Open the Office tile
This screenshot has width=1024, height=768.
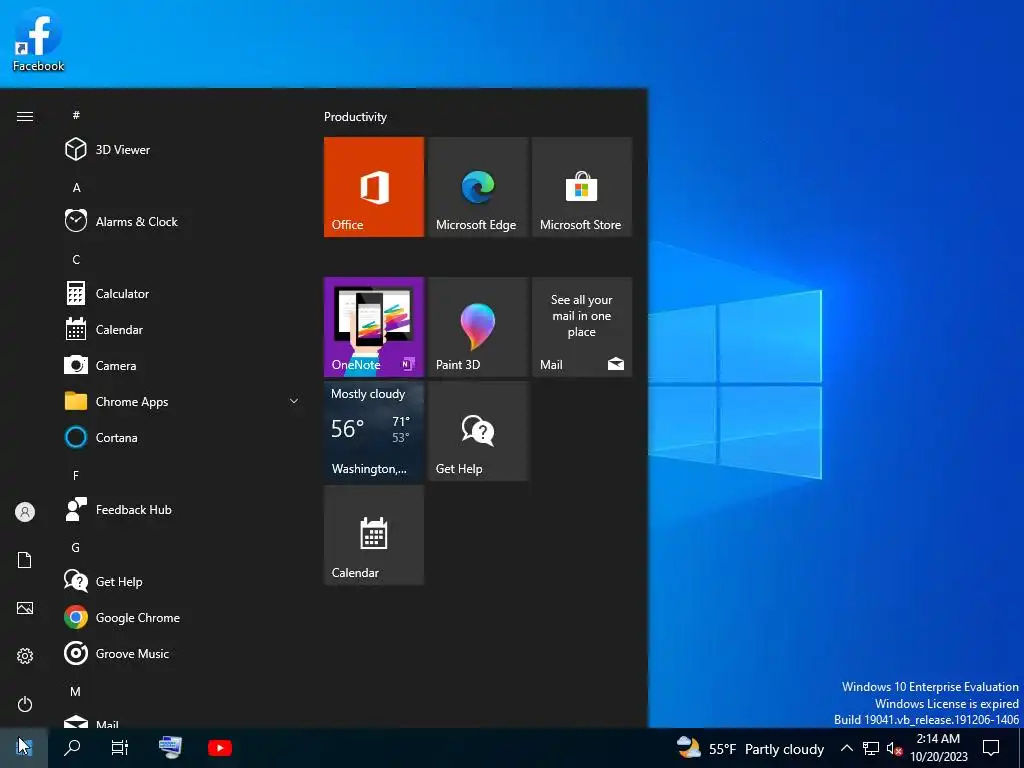point(374,187)
